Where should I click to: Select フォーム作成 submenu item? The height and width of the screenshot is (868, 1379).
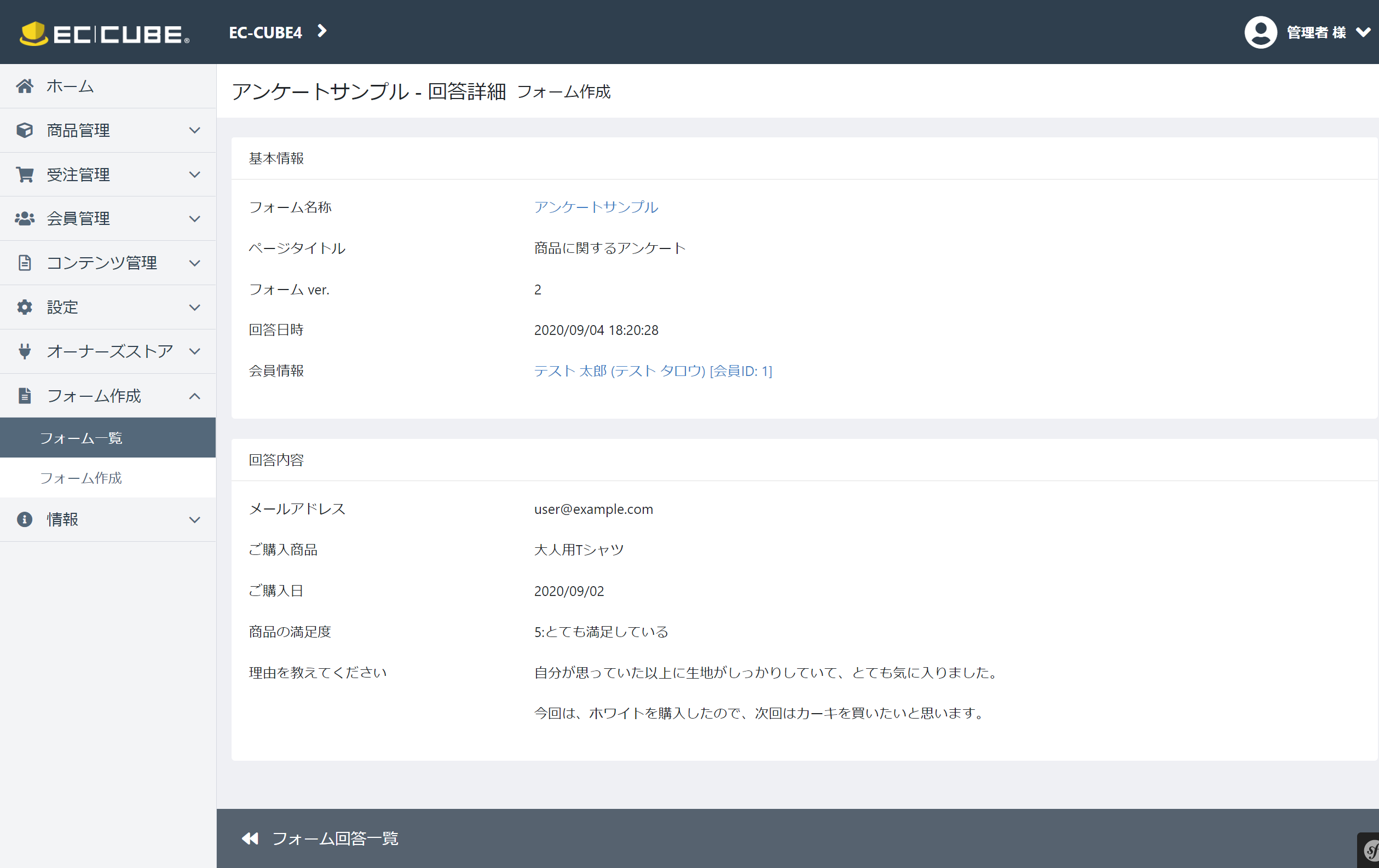click(108, 478)
